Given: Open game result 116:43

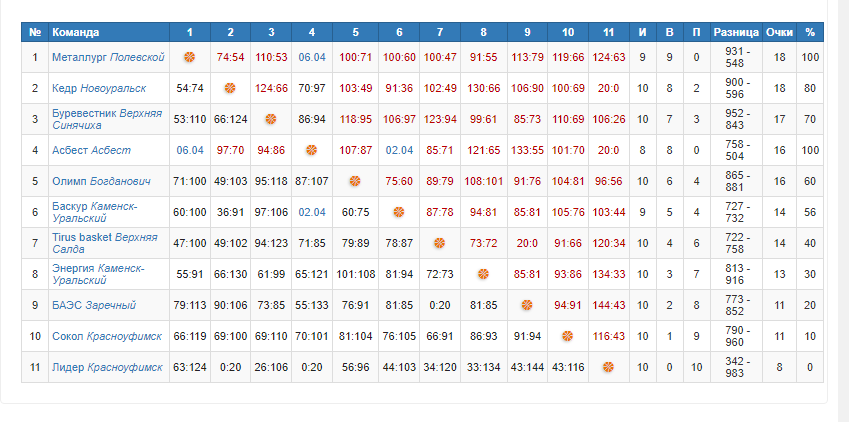Looking at the screenshot, I should click(x=609, y=336).
